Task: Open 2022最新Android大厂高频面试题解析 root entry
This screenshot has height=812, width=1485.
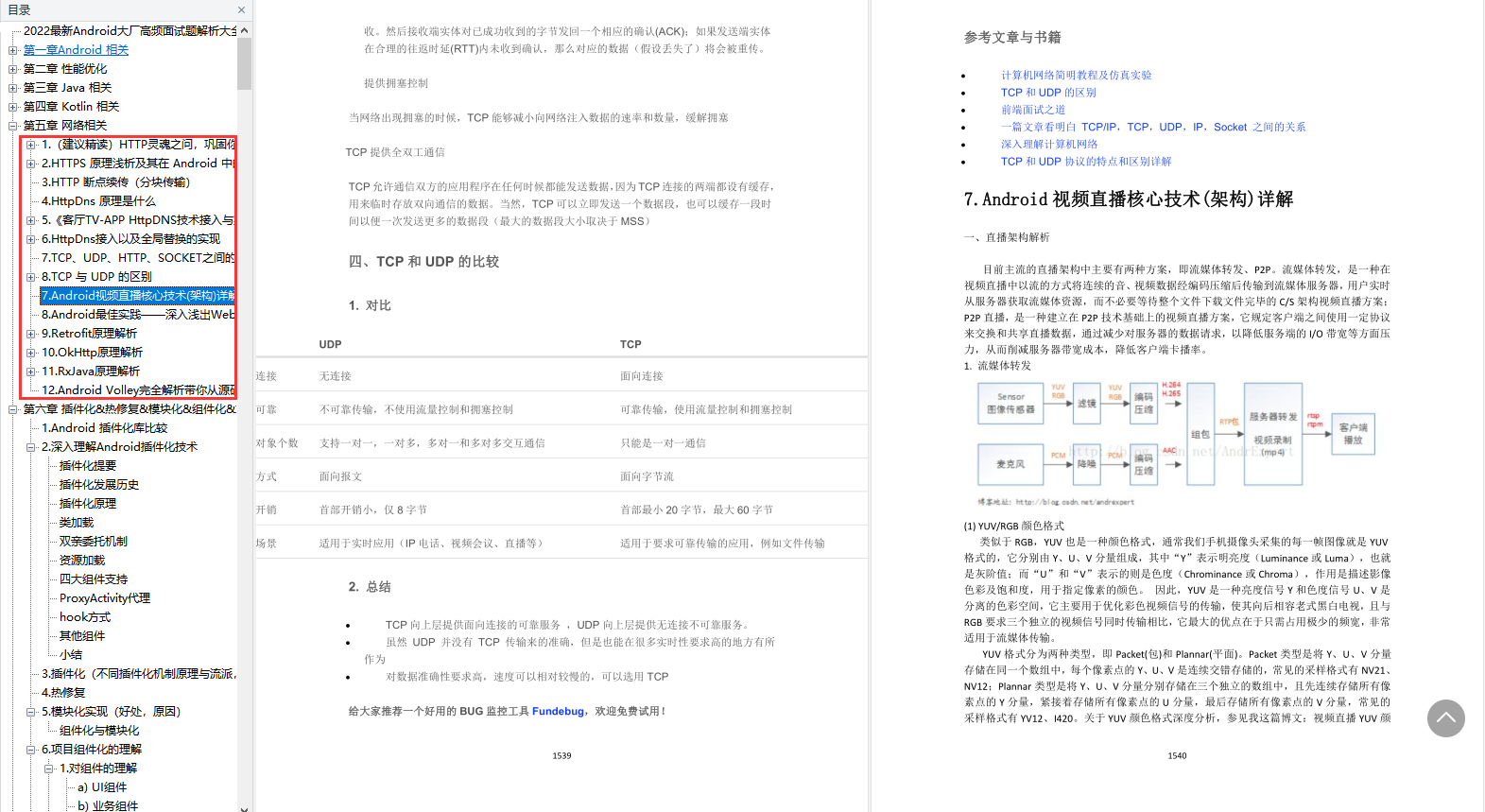Action: [130, 31]
